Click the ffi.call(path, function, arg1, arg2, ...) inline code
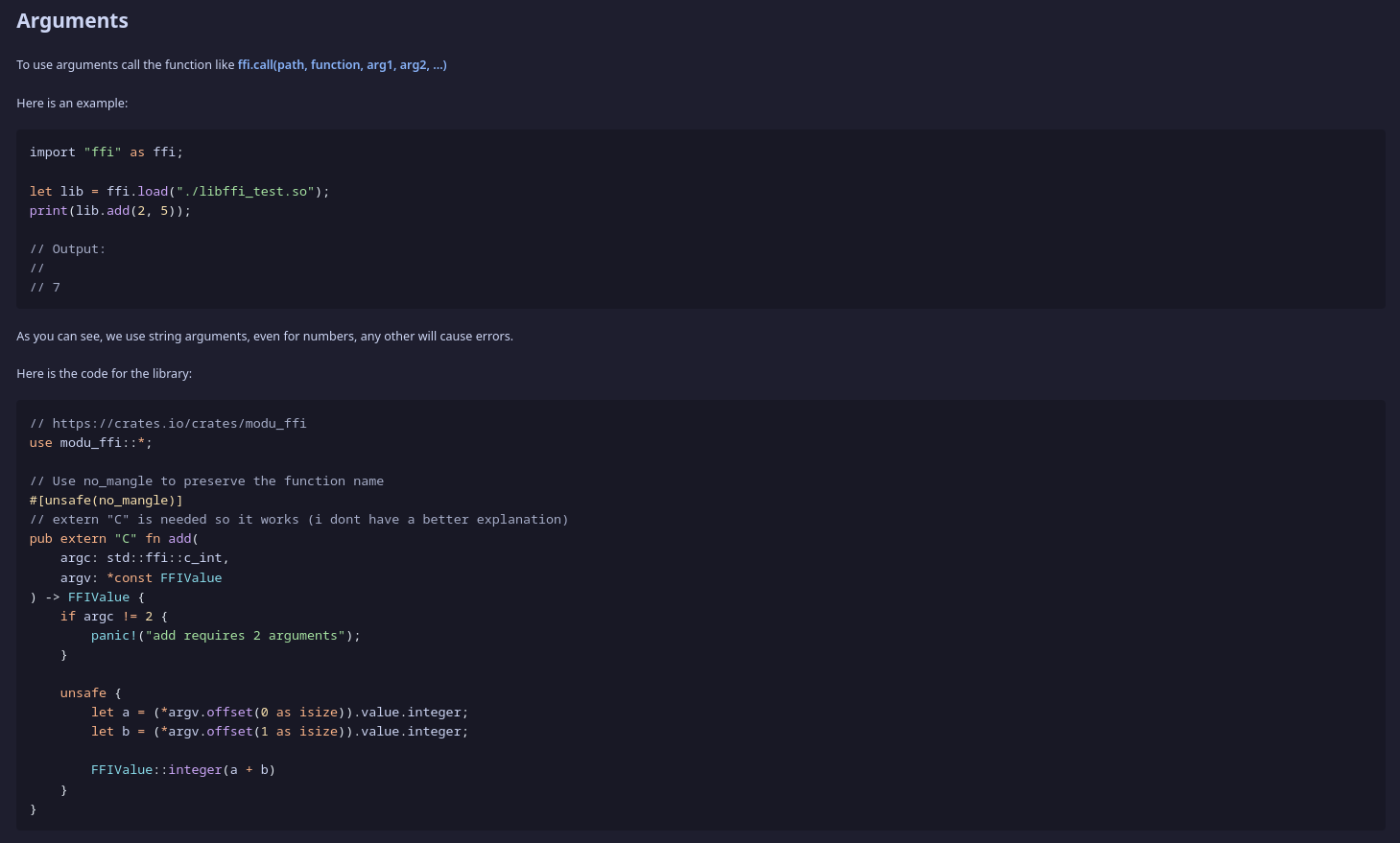Viewport: 1400px width, 843px height. (342, 65)
